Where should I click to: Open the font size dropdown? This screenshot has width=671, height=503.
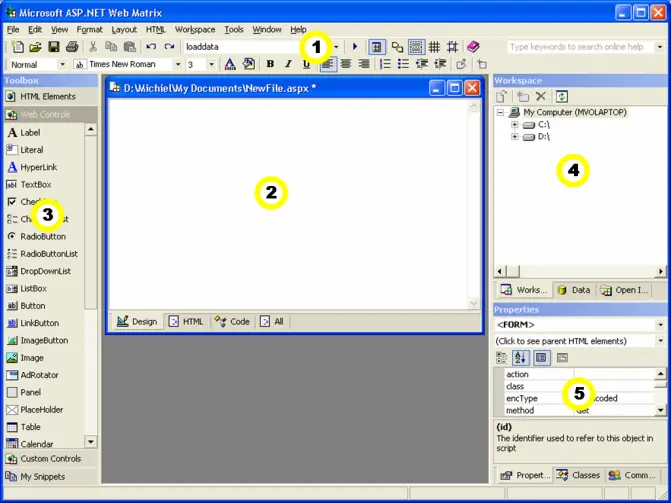tap(211, 64)
